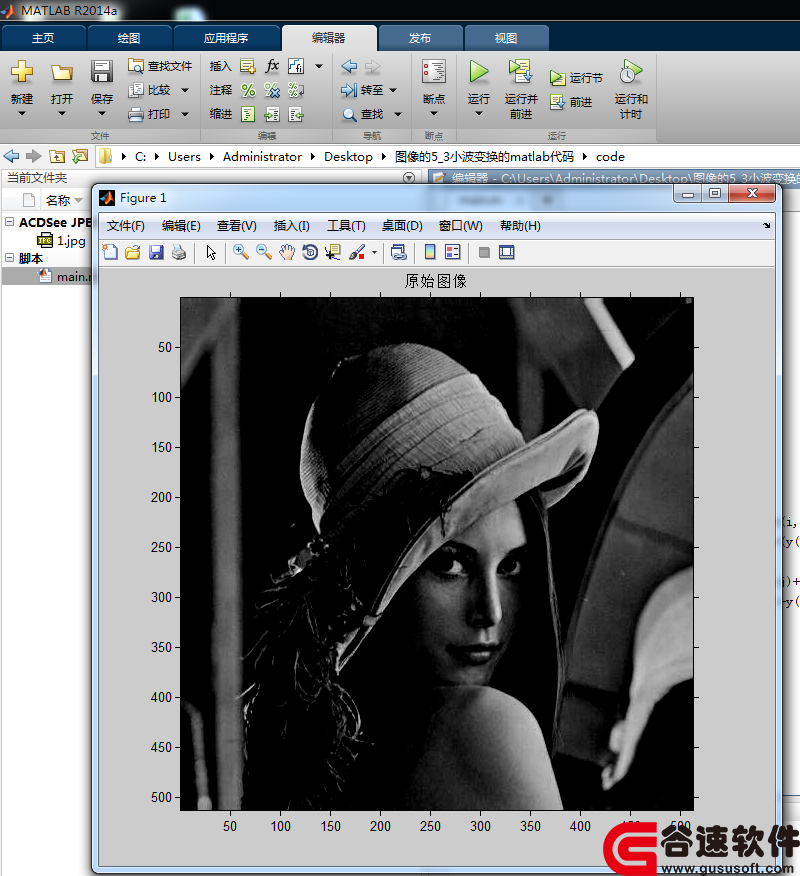The image size is (800, 876).
Task: Open the 插入(I) menu in Figure 1
Action: [x=292, y=226]
